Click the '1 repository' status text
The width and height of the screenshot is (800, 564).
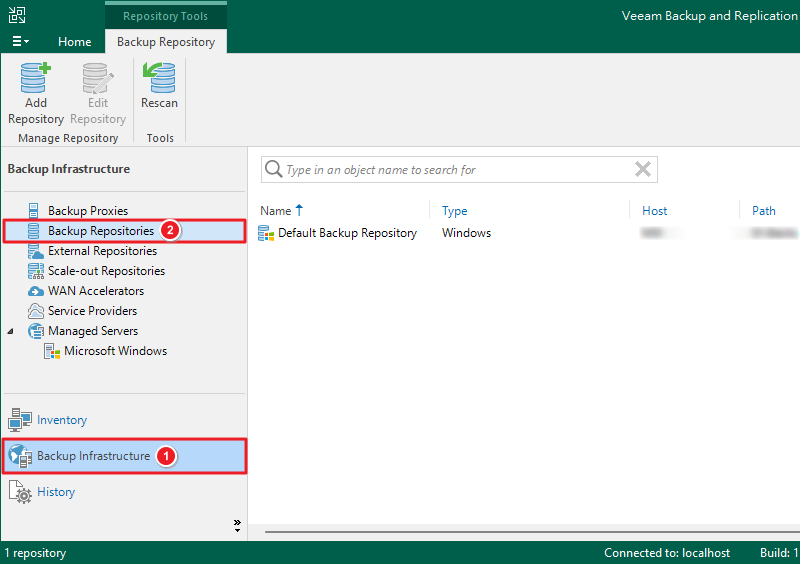click(x=35, y=553)
